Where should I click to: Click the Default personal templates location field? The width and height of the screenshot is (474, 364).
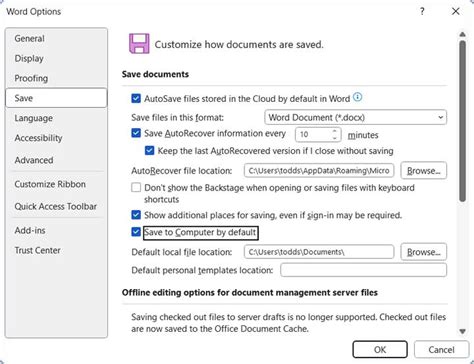pos(363,270)
